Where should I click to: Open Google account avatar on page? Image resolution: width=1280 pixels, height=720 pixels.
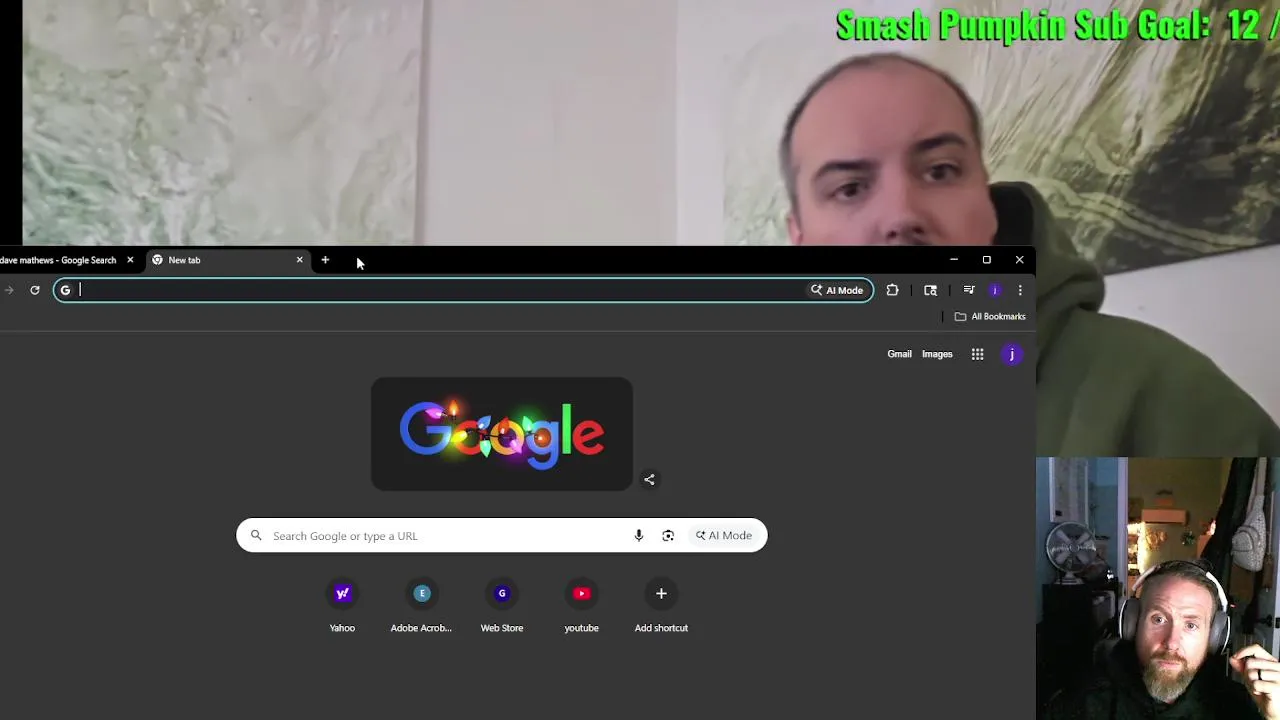pos(1012,354)
